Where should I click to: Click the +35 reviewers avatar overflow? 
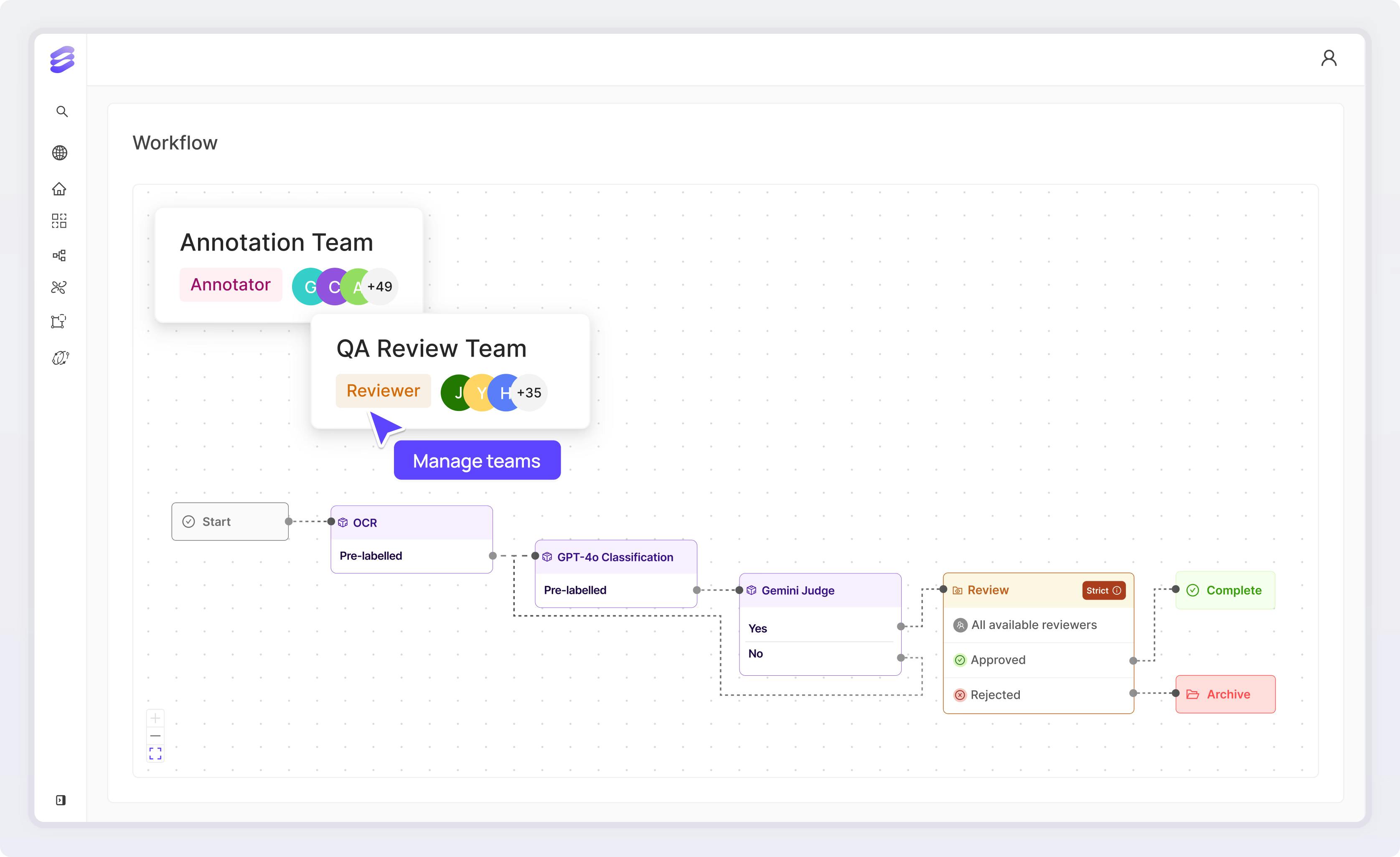(x=530, y=393)
